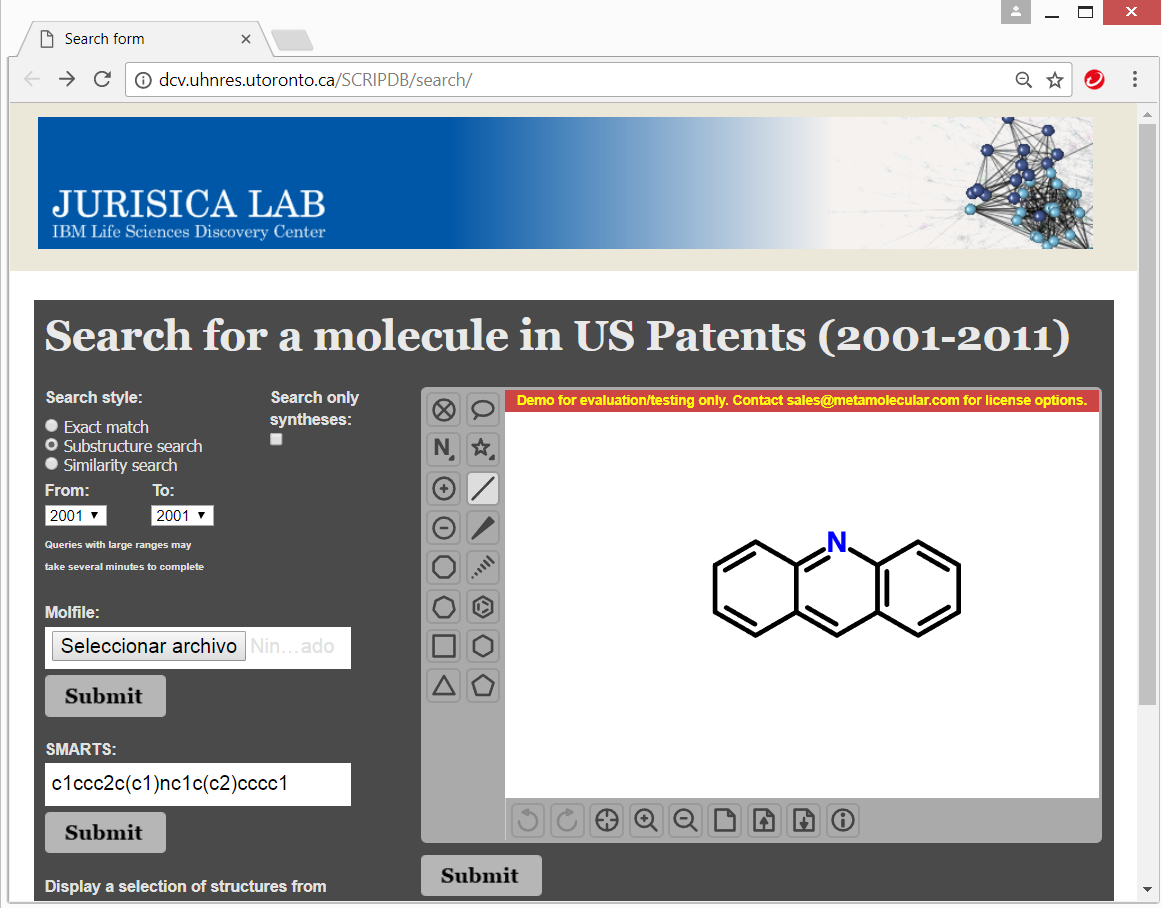Open a new browser tab
This screenshot has width=1162, height=908.
pos(293,40)
